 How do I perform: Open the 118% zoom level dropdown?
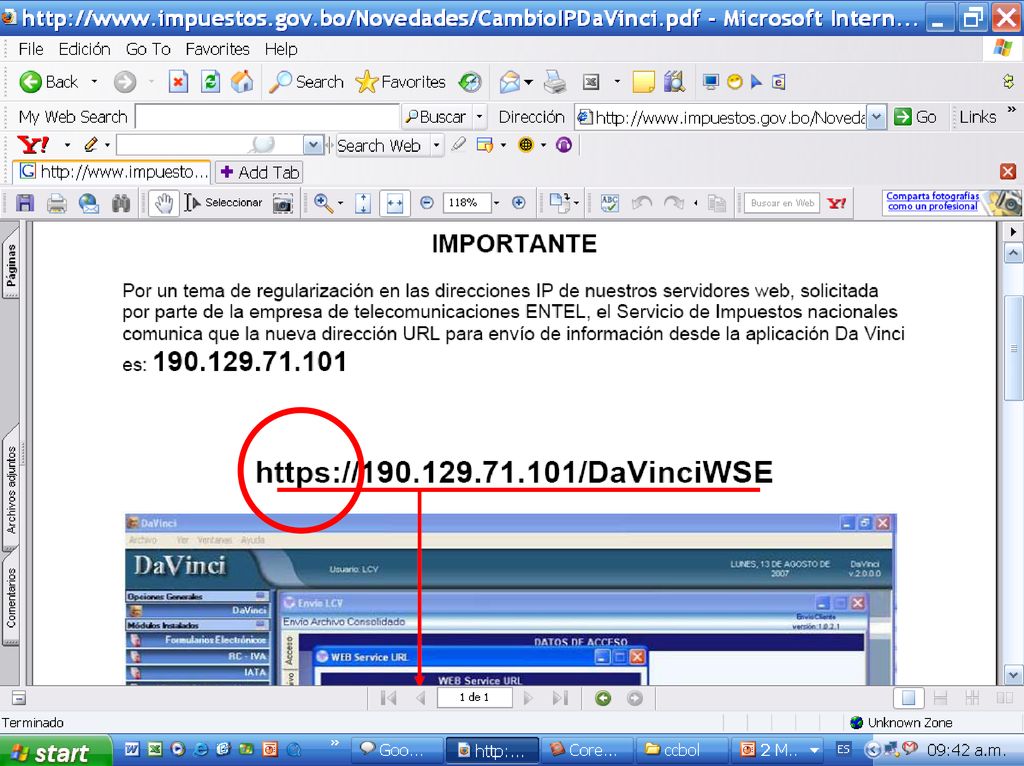(x=496, y=203)
